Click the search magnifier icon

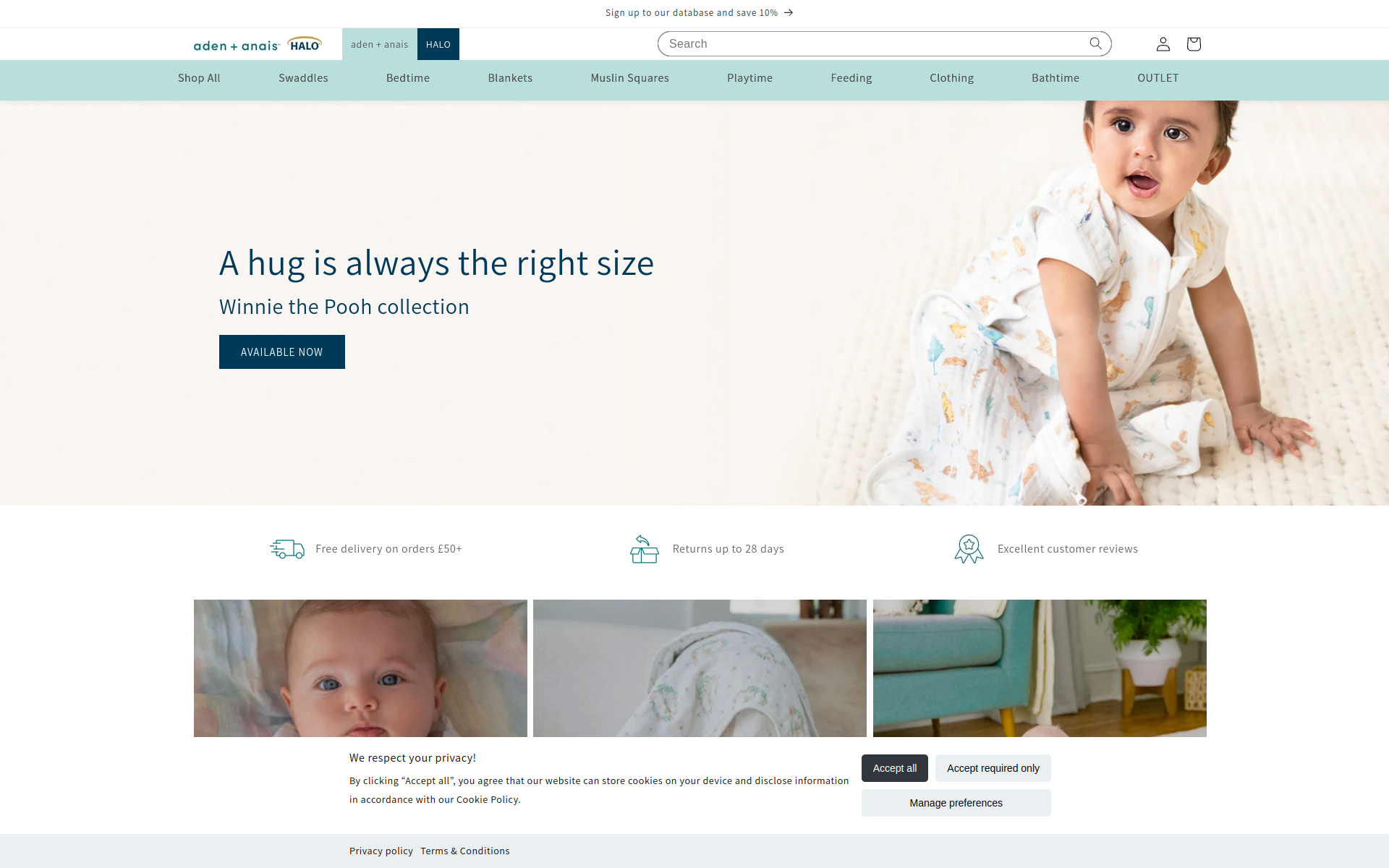pos(1095,43)
